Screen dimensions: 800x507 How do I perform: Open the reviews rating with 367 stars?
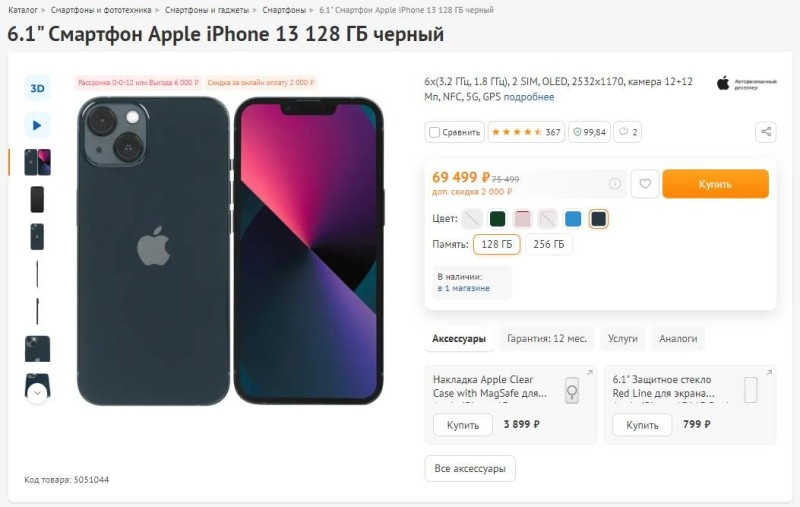pyautogui.click(x=526, y=132)
